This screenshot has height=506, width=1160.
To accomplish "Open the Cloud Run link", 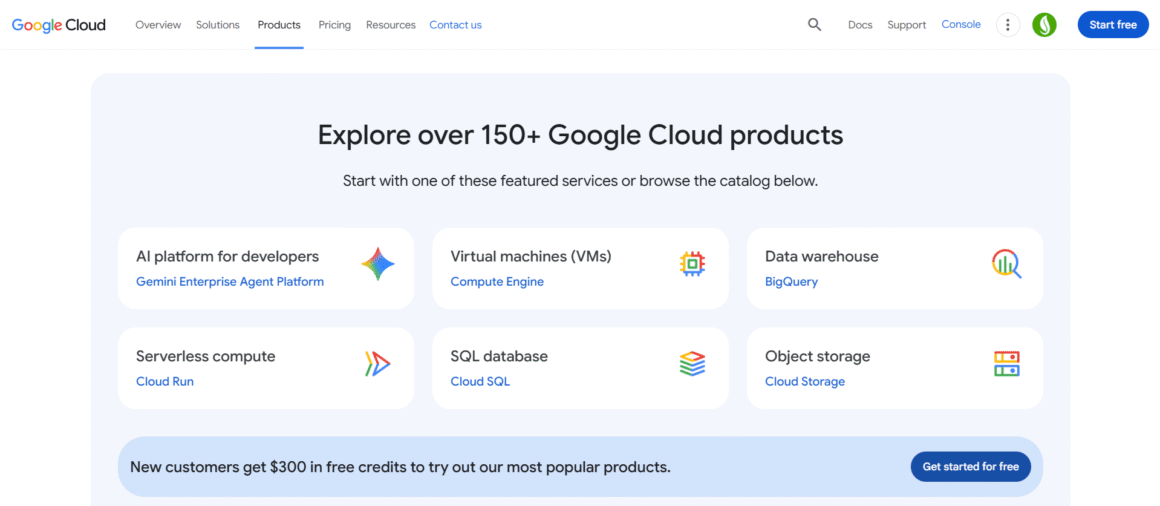I will coord(165,382).
